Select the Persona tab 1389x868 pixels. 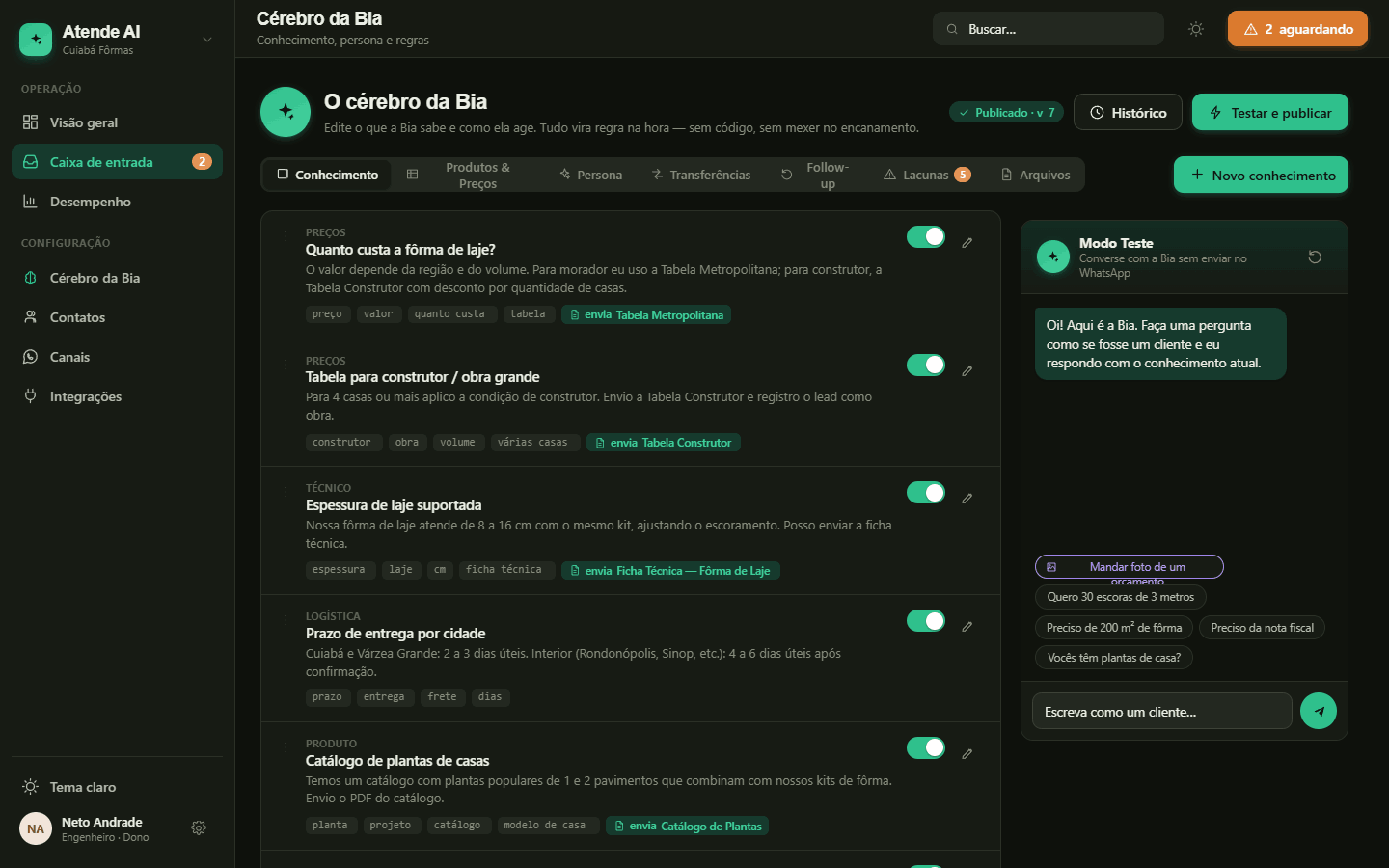[x=591, y=175]
